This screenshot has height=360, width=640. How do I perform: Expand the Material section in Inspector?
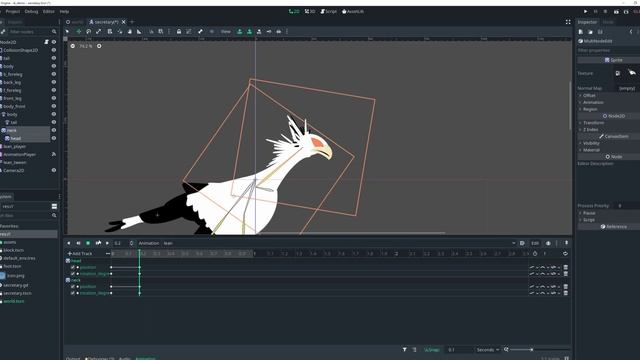pos(591,150)
